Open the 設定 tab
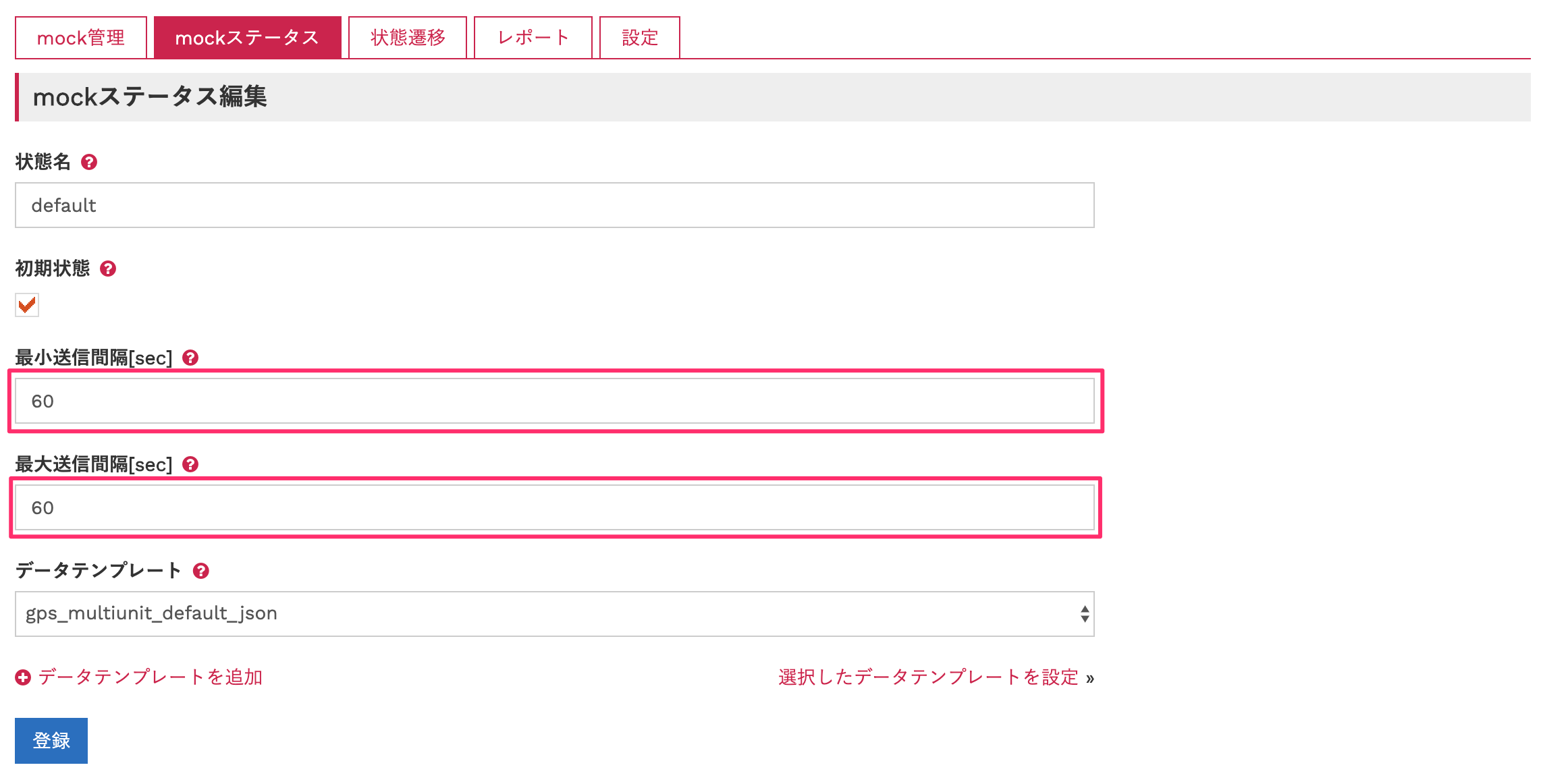Viewport: 1543px width, 784px height. 639,38
